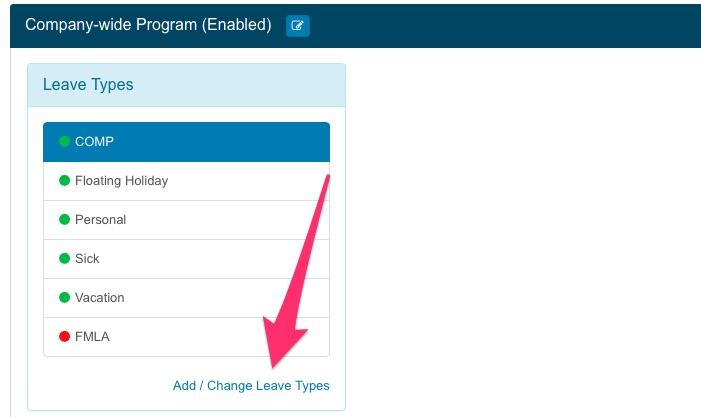Click the edit icon beside Company-wide Program
The height and width of the screenshot is (417, 701).
point(297,26)
